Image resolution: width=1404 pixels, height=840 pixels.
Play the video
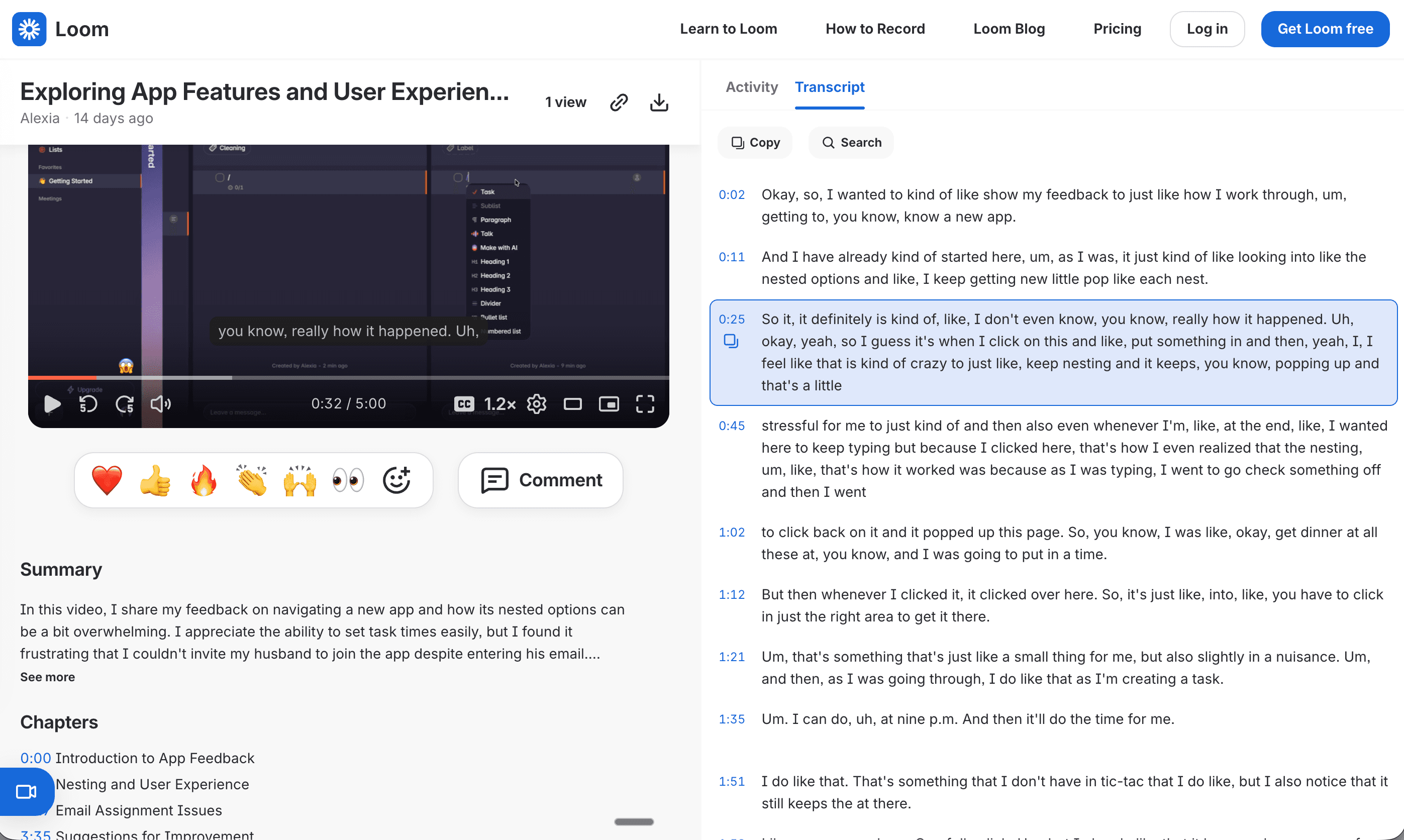(52, 403)
